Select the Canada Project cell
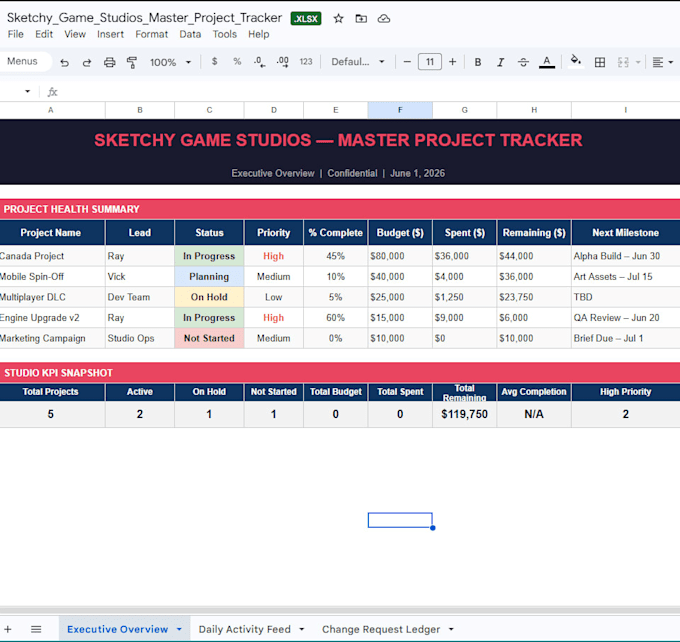This screenshot has width=680, height=642. click(x=52, y=256)
